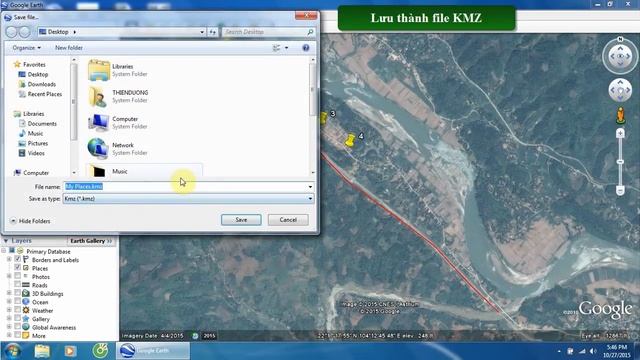Screen dimensions: 640x360
Task: Open the green circular app in taskbar
Action: click(x=100, y=351)
